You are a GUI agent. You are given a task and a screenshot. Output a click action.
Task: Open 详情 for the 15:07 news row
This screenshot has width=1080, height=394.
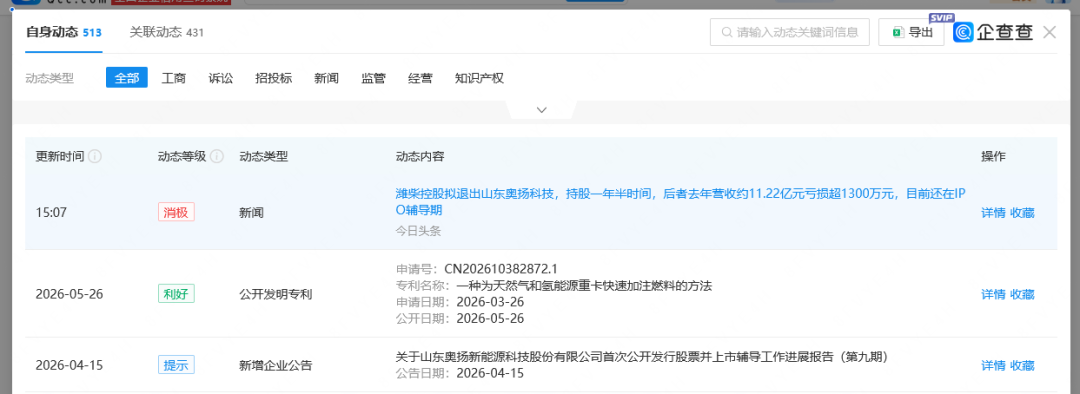coord(993,213)
